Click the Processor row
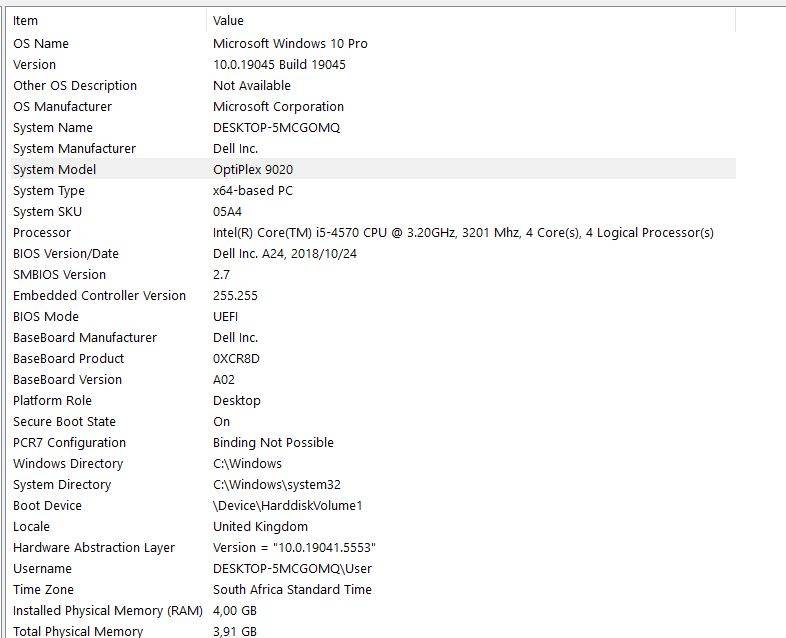The image size is (786, 638). pos(42,232)
